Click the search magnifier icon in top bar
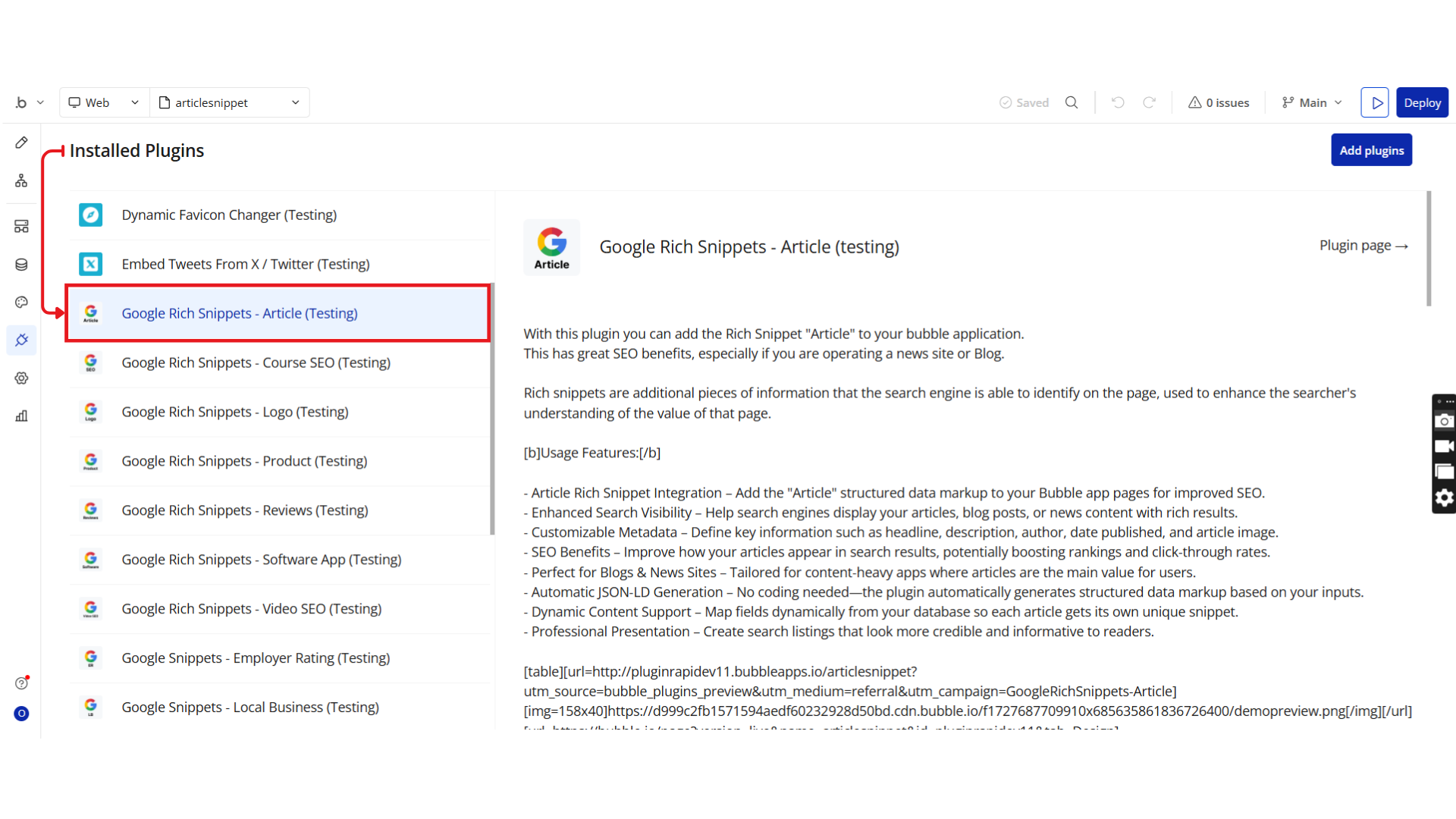Viewport: 1456px width, 819px height. click(x=1071, y=102)
